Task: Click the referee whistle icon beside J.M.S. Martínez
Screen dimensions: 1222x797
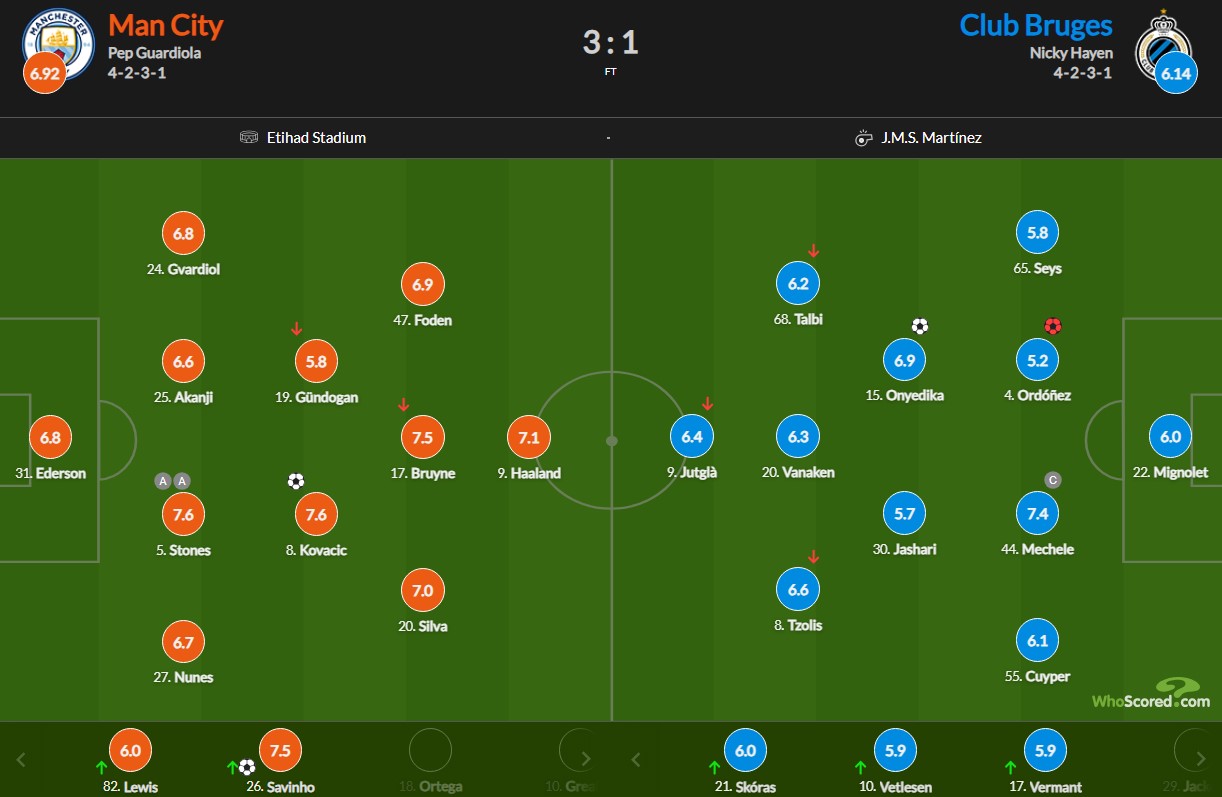Action: [864, 138]
